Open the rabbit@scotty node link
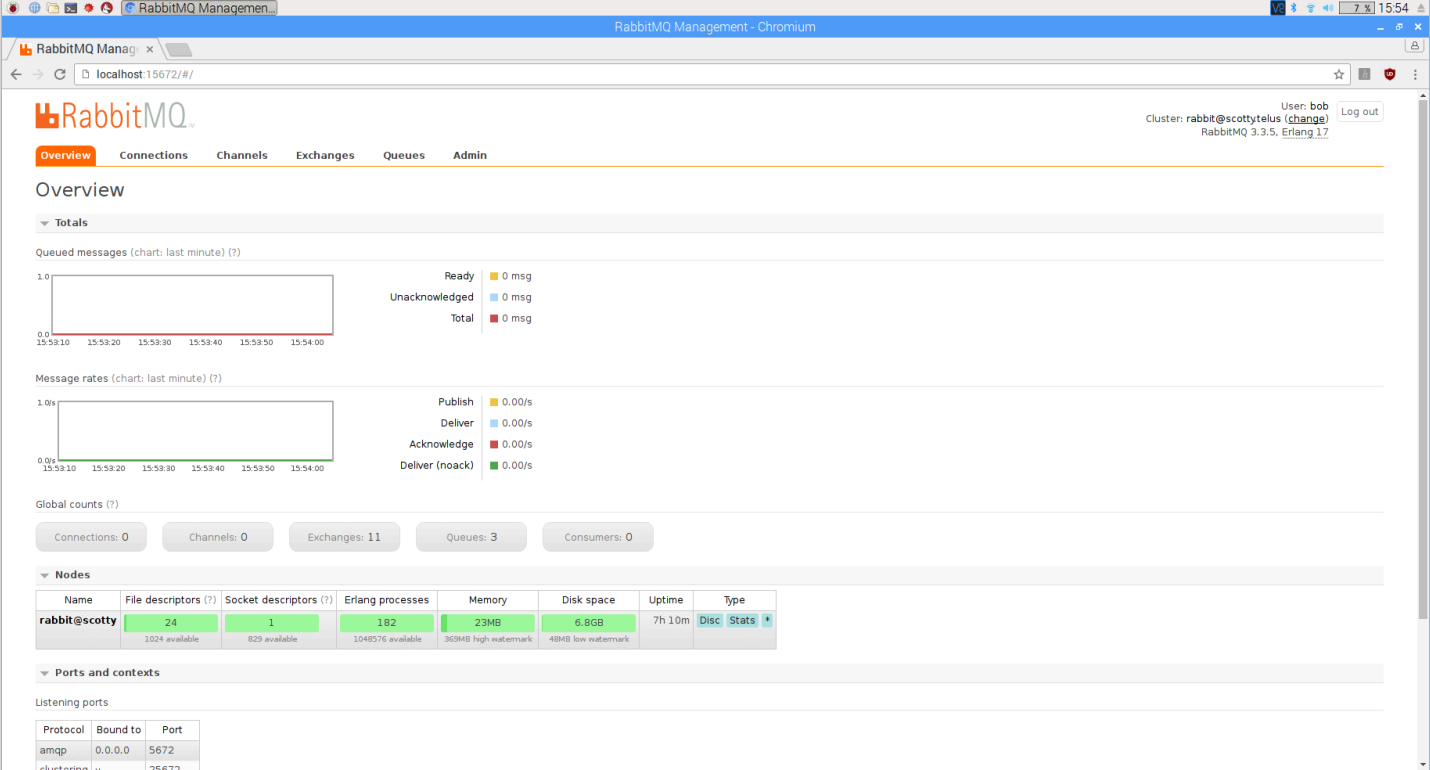The image size is (1430, 770). tap(78, 620)
